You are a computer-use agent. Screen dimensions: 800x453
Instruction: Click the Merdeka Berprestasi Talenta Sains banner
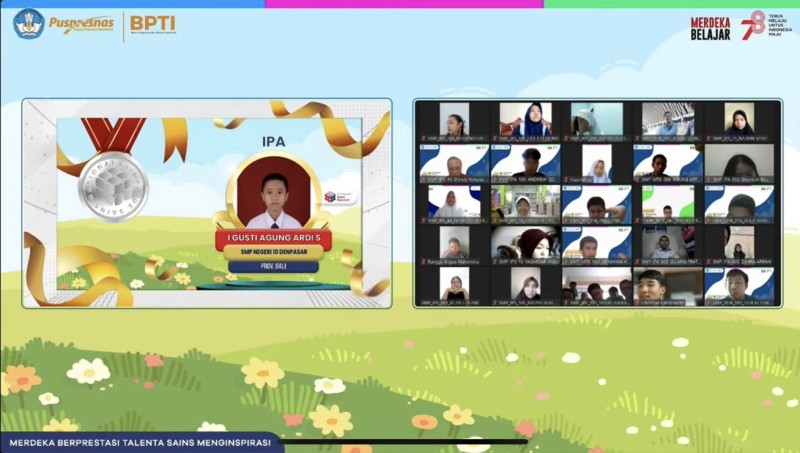point(140,443)
